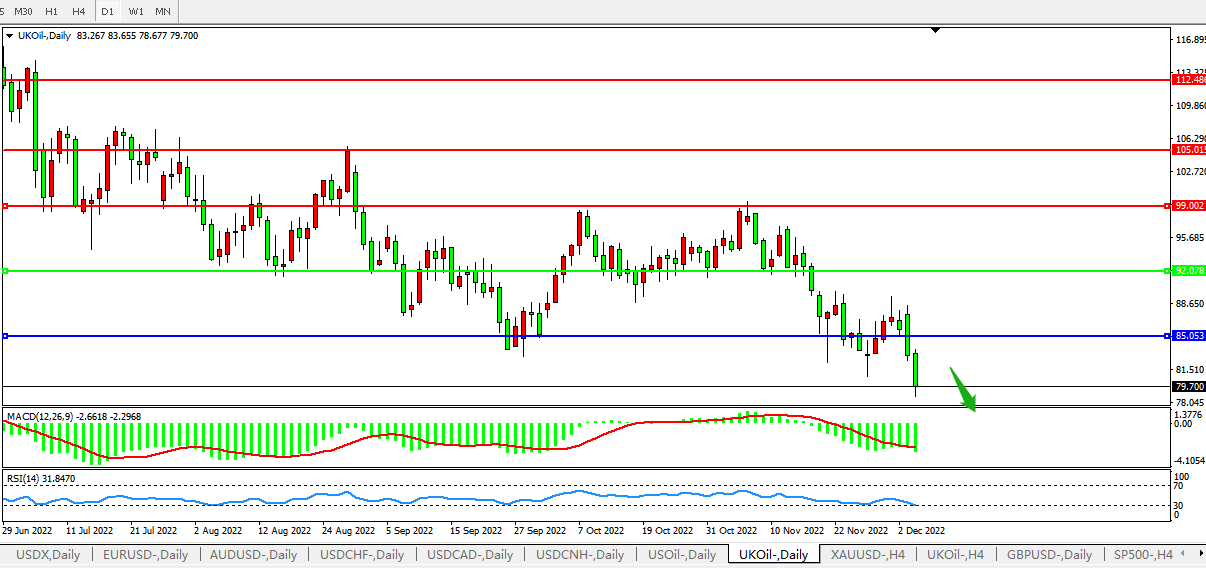Click the chart shift triangle marker at top
The image size is (1206, 568).
(x=935, y=31)
